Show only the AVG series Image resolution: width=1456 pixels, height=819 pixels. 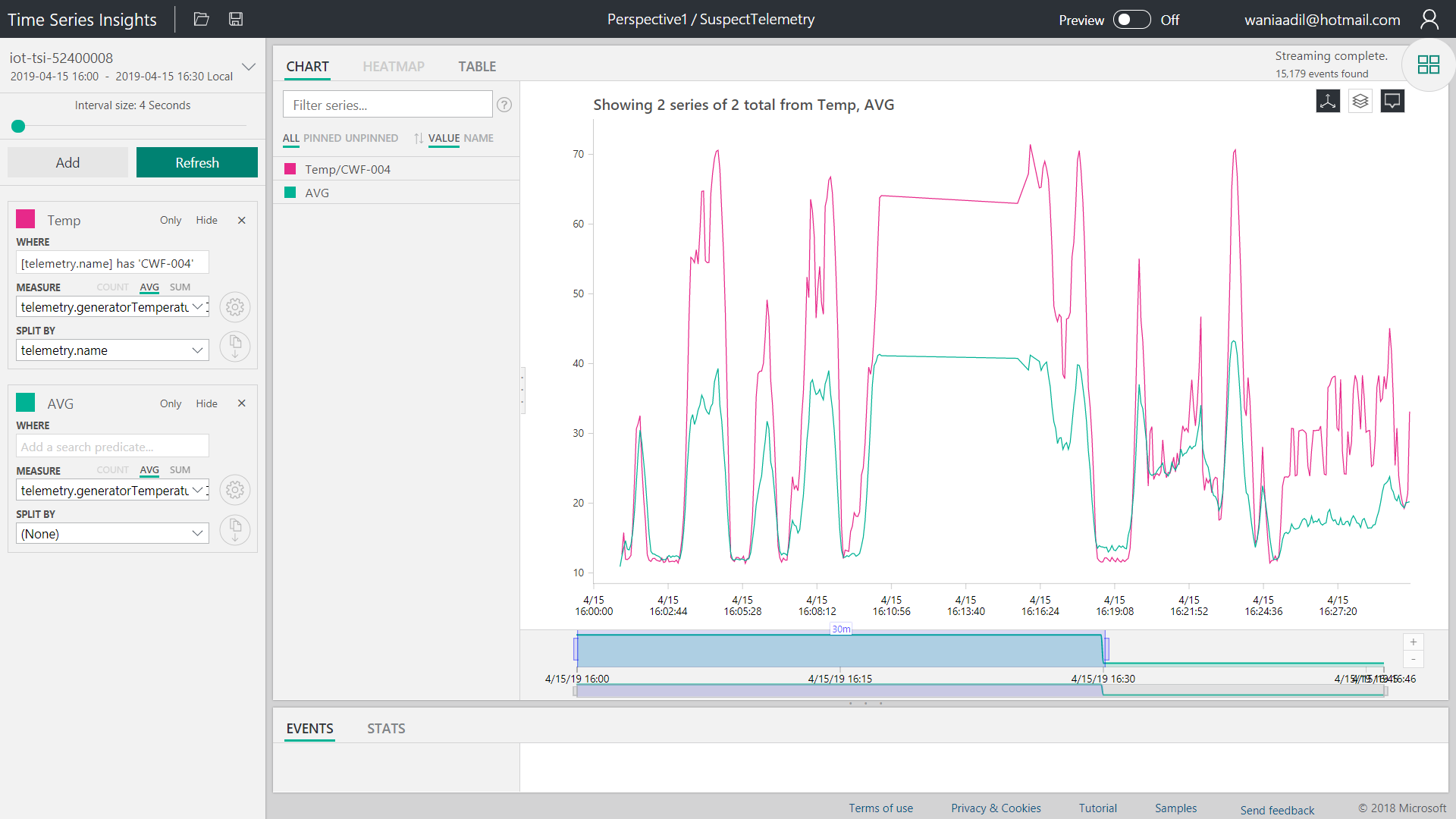(171, 403)
